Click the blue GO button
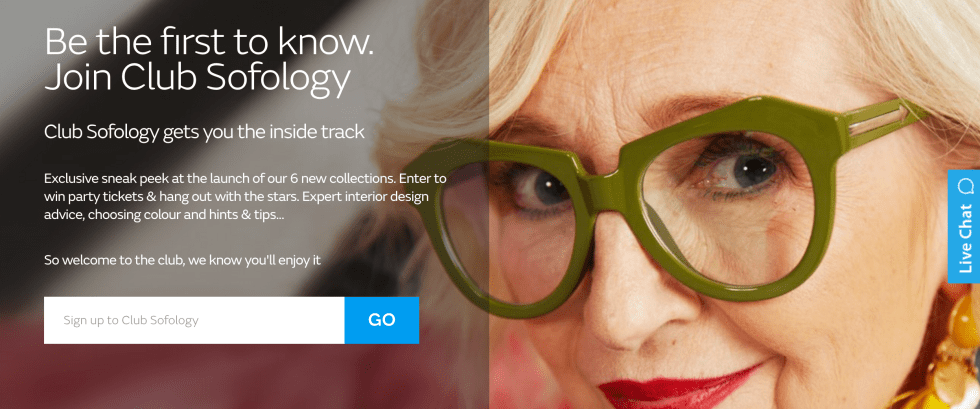The width and height of the screenshot is (980, 409). pyautogui.click(x=381, y=320)
